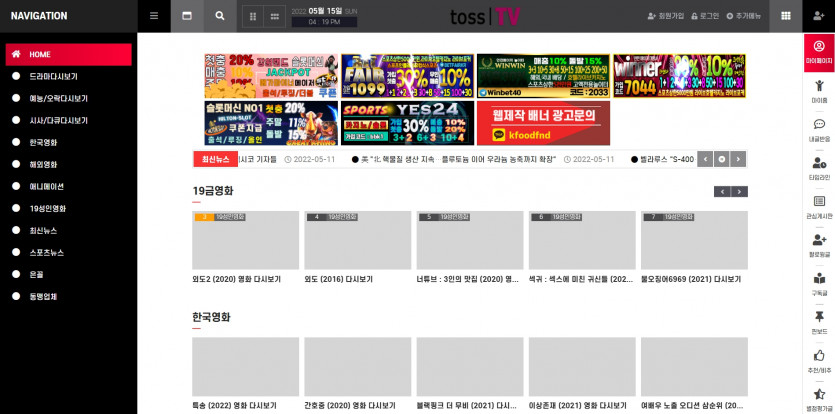Click the hamburger menu icon in top bar
Viewport: 835px width, 414px height.
coord(153,16)
